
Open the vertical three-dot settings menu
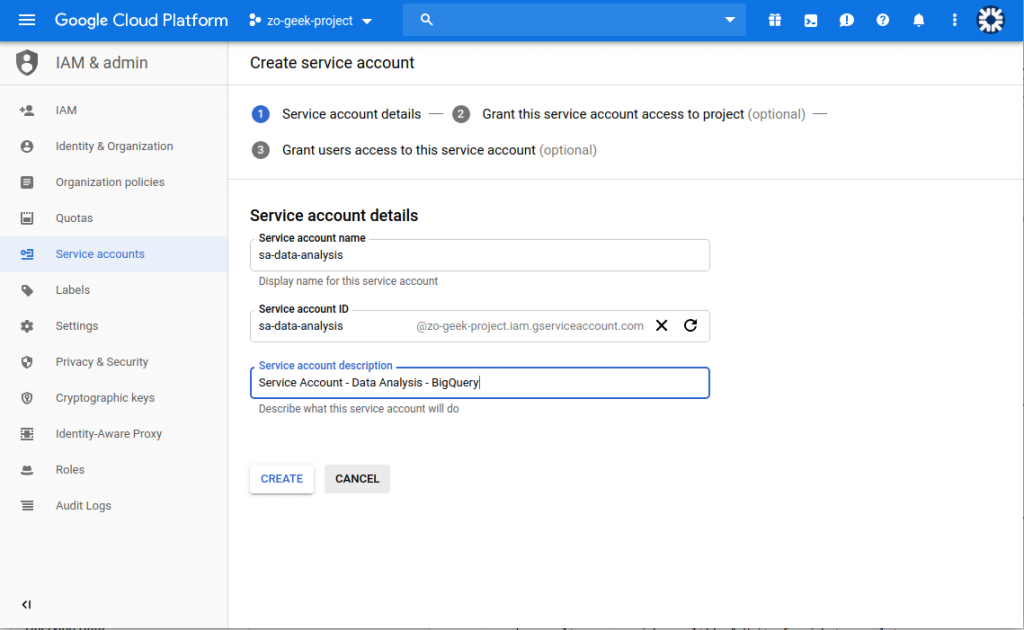coord(954,20)
